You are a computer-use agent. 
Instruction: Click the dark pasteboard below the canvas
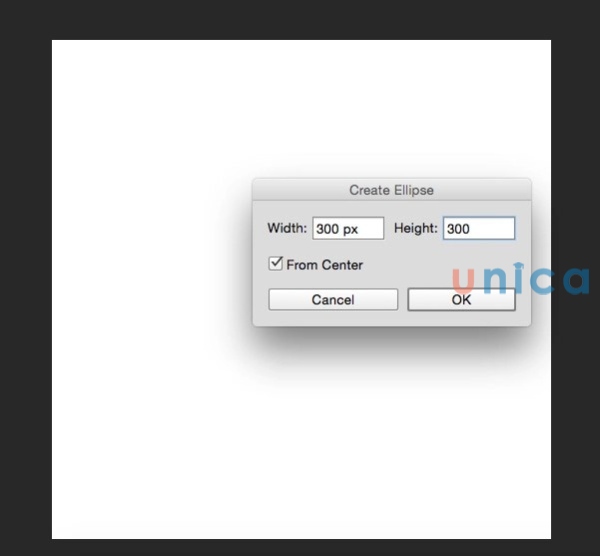pyautogui.click(x=300, y=548)
